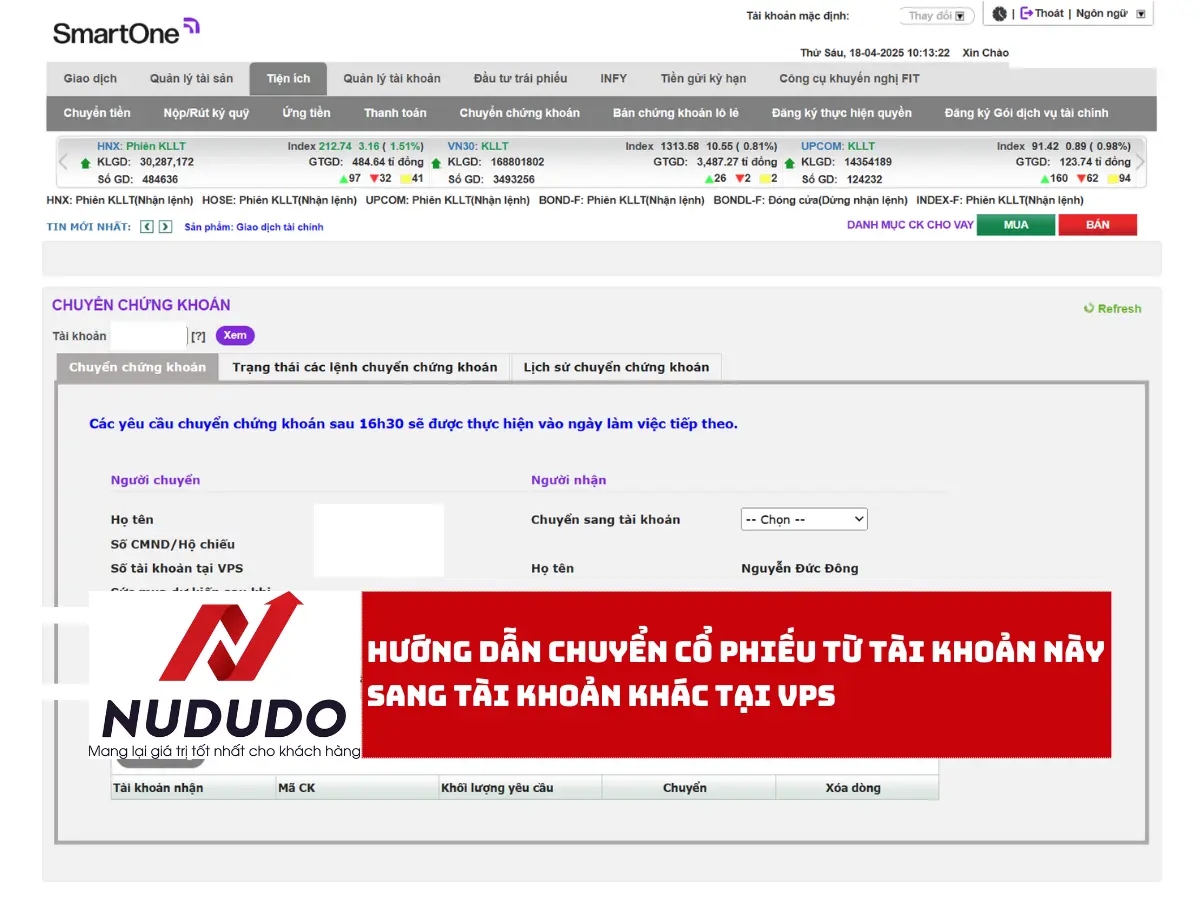
Task: Select the Nộp/Rút ký quỹ submenu item
Action: [x=206, y=113]
